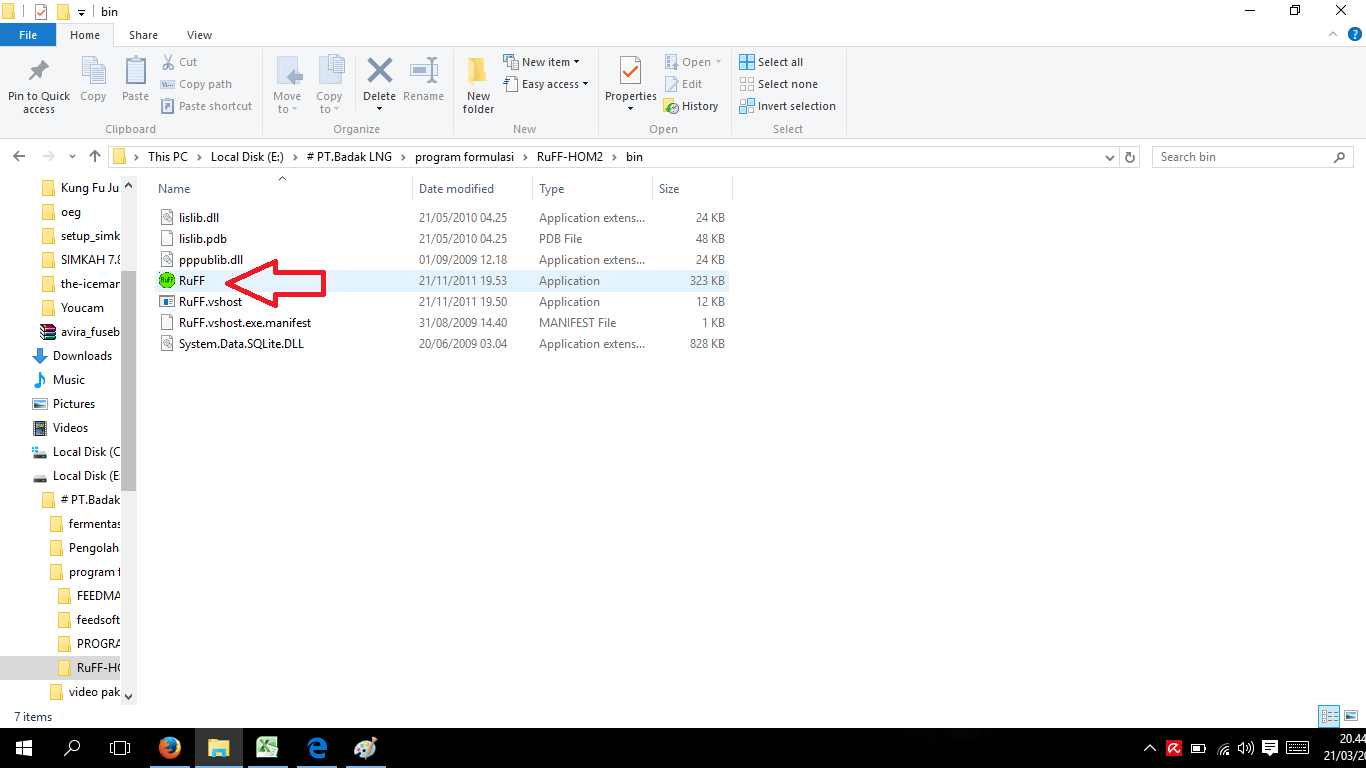This screenshot has height=768, width=1366.
Task: Expand address bar history dropdown
Action: [x=1110, y=157]
